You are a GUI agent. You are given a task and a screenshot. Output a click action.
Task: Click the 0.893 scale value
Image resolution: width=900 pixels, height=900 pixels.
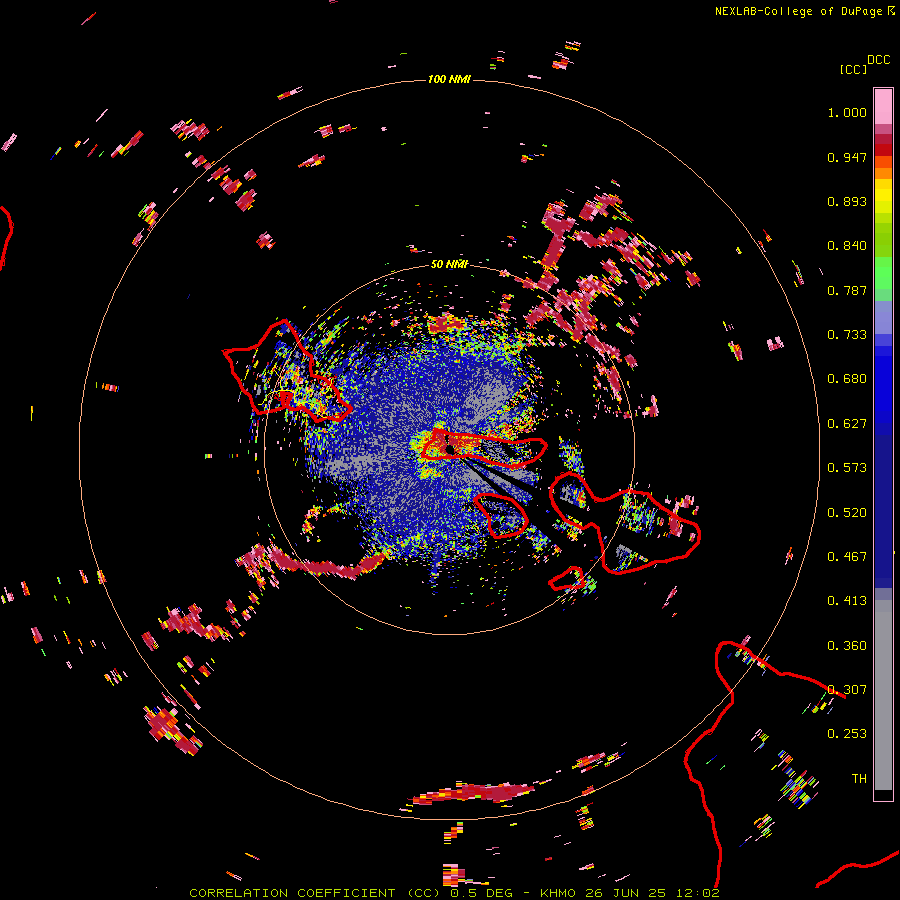pyautogui.click(x=847, y=201)
